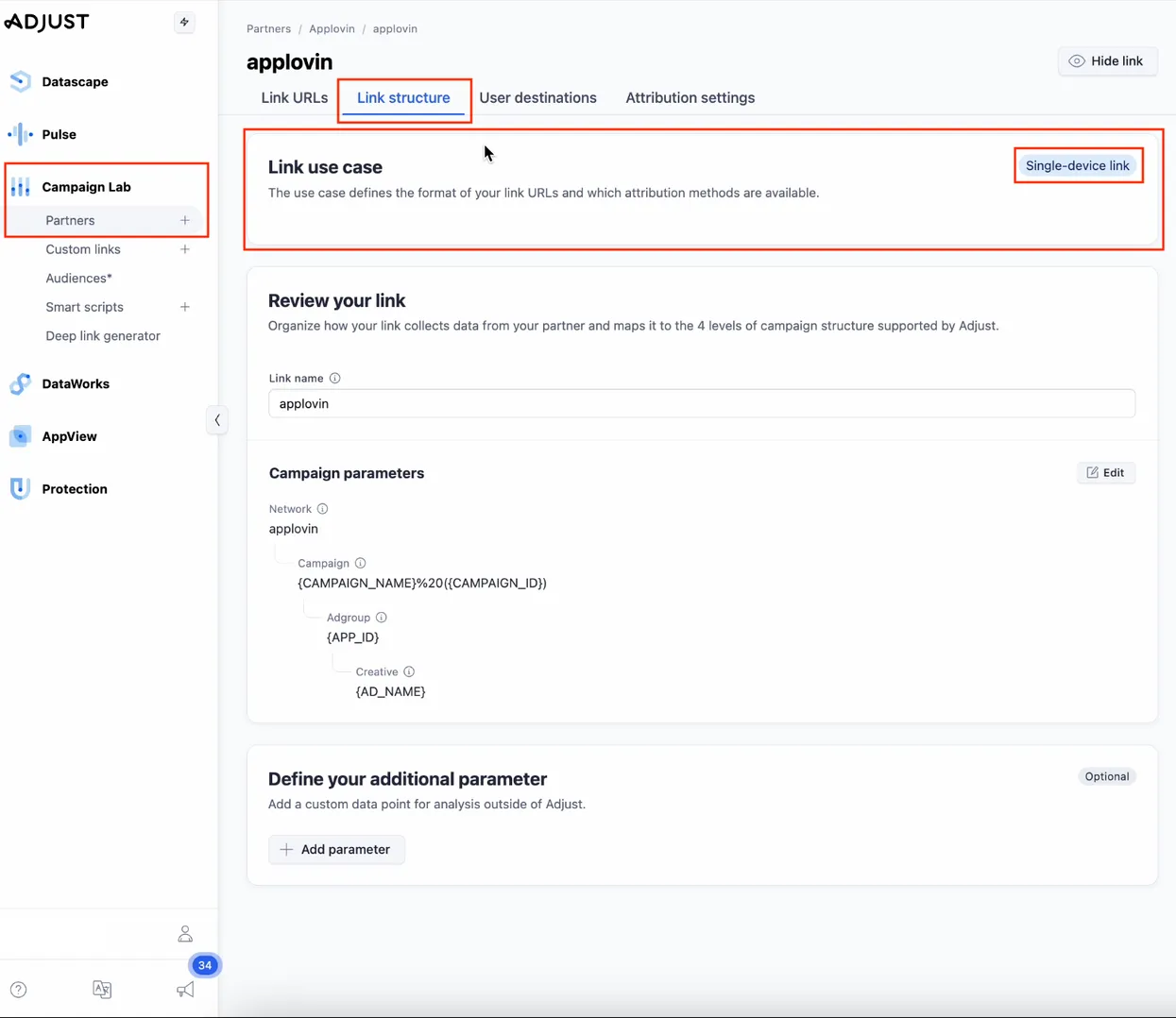Screen dimensions: 1176x1018
Task: Edit the Campaign parameters
Action: (1106, 472)
